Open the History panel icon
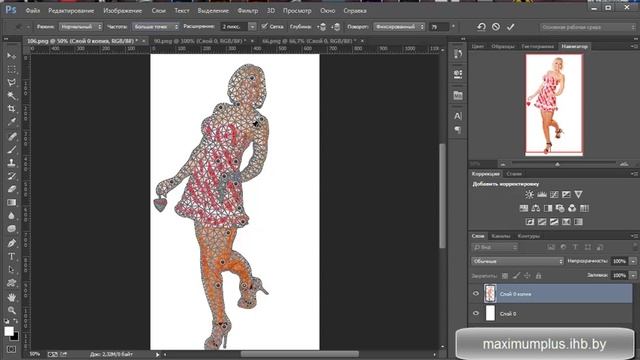640x360 pixels. pyautogui.click(x=458, y=54)
